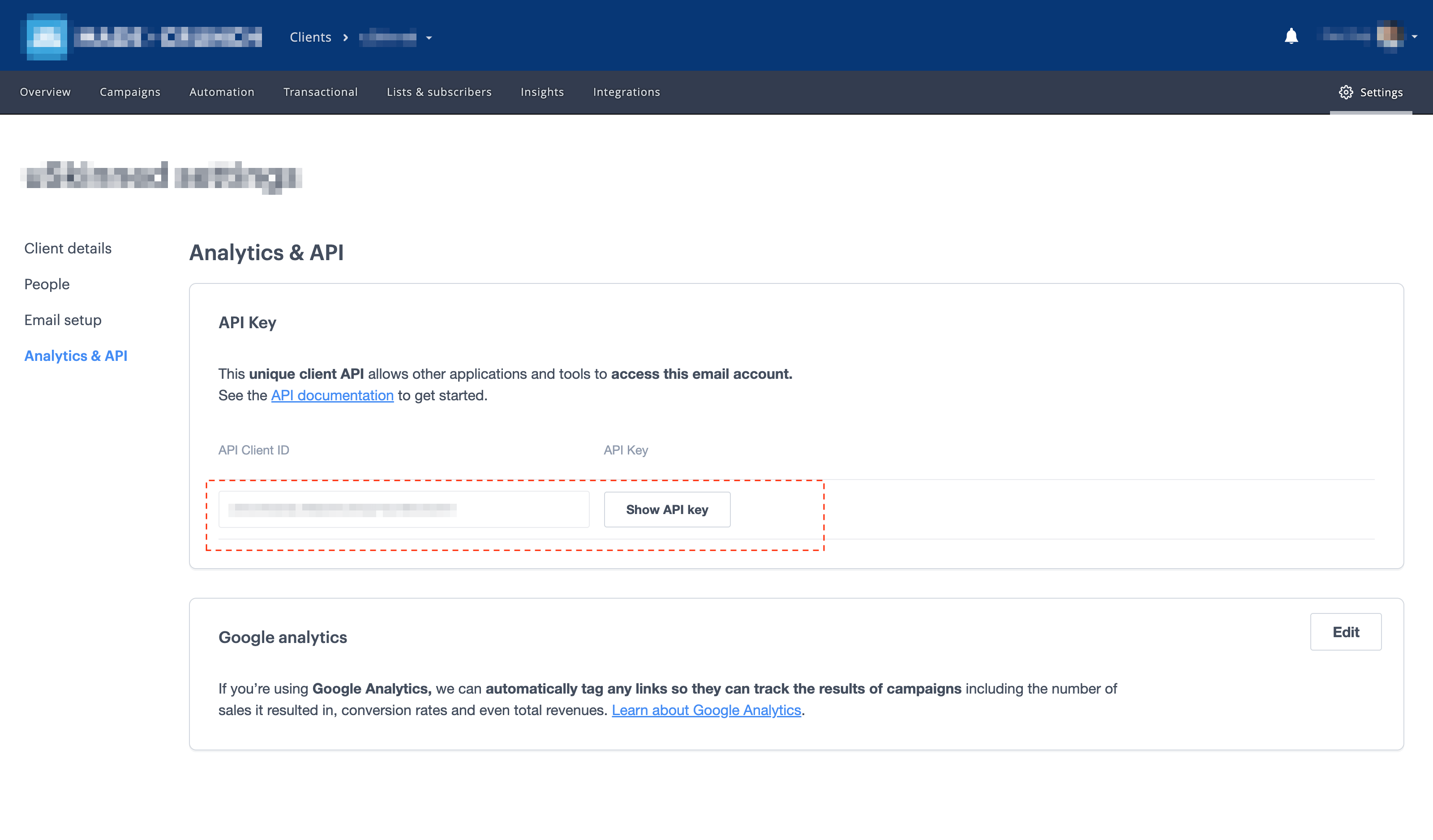Screen dimensions: 1433x840
Task: Open the Overview page
Action: point(45,92)
